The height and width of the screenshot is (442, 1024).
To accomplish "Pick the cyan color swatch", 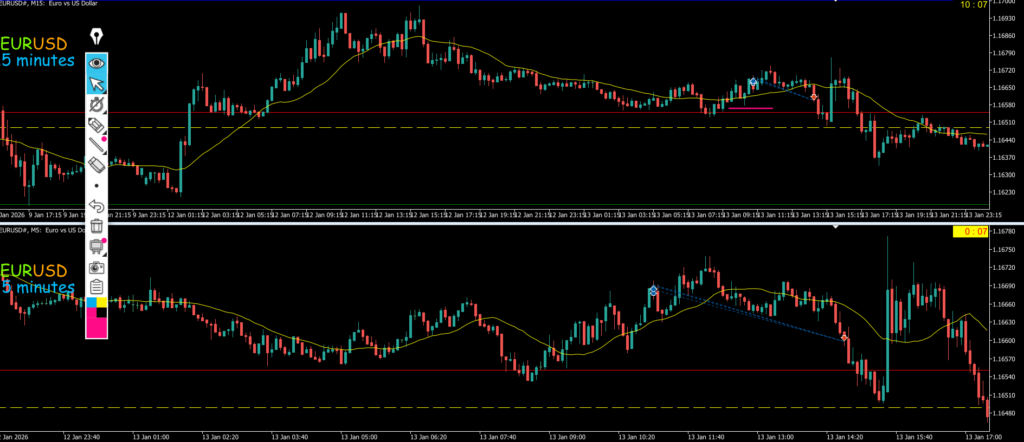I will (92, 302).
